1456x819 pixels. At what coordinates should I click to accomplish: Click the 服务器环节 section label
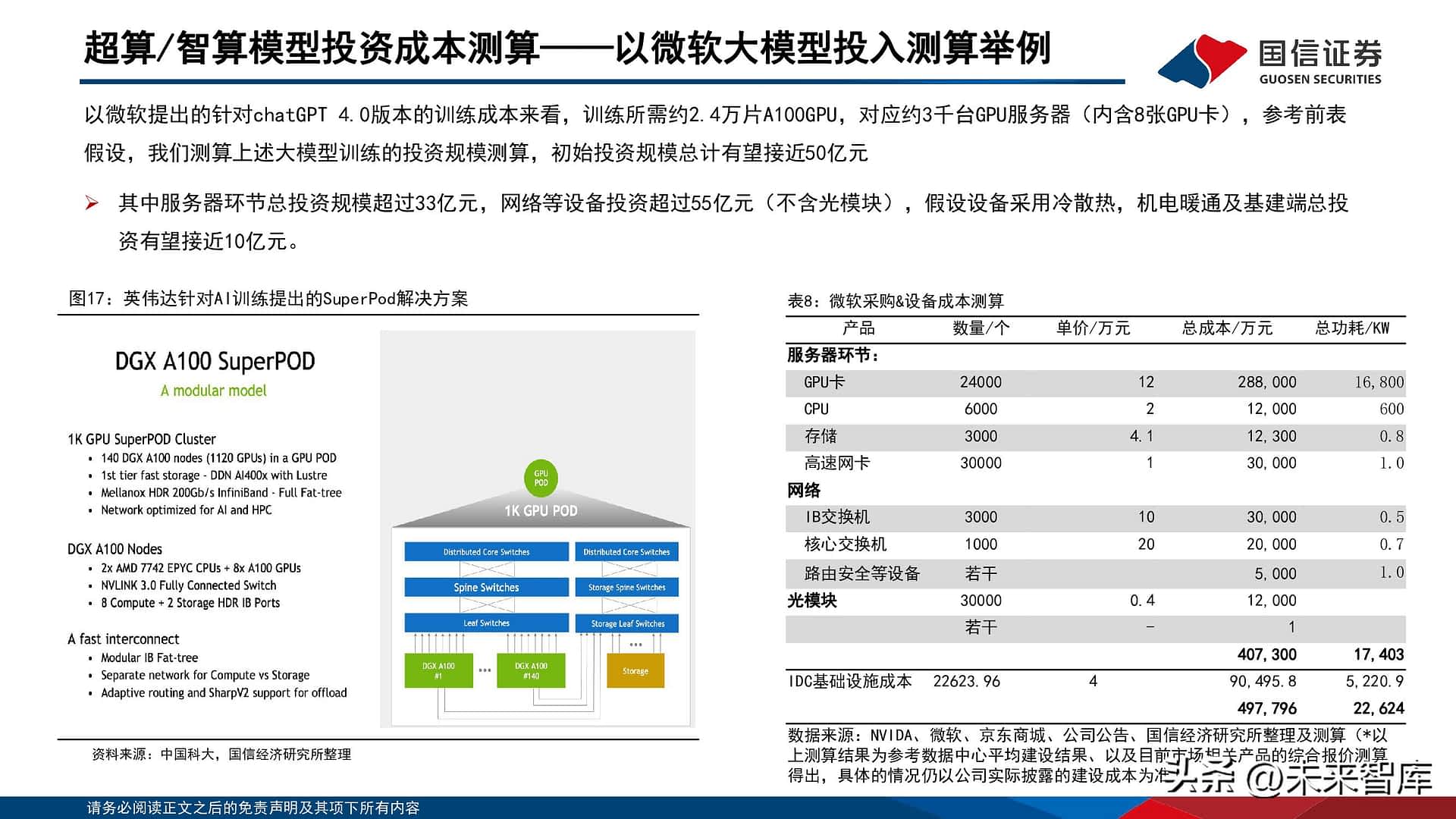coord(833,355)
